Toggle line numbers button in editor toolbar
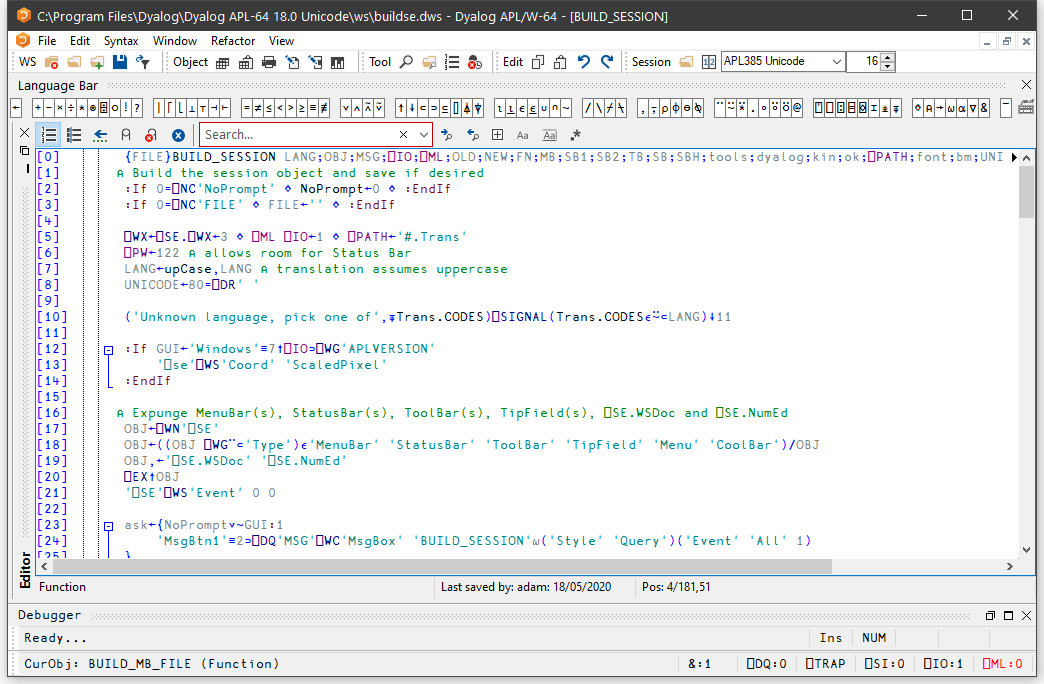Screen dimensions: 1044x684 (x=48, y=135)
